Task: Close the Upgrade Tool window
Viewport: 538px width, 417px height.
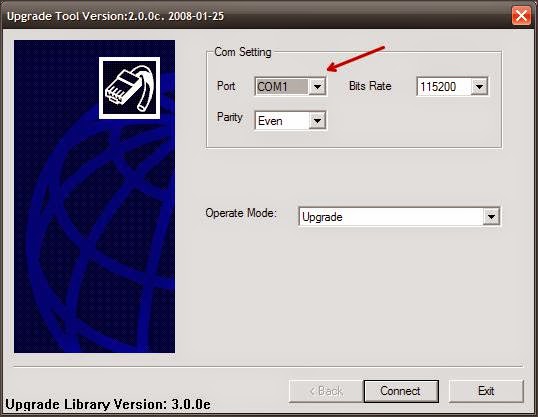Action: click(x=521, y=16)
